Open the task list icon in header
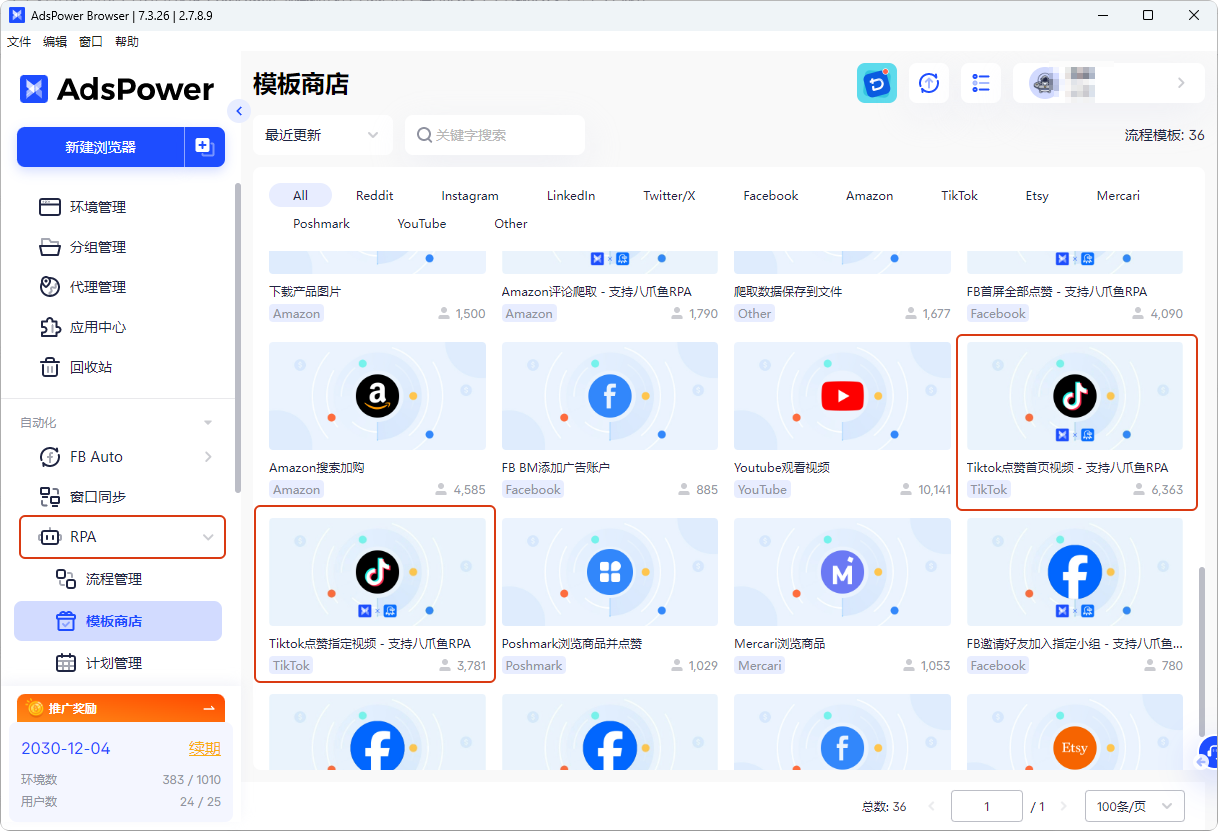 (981, 83)
